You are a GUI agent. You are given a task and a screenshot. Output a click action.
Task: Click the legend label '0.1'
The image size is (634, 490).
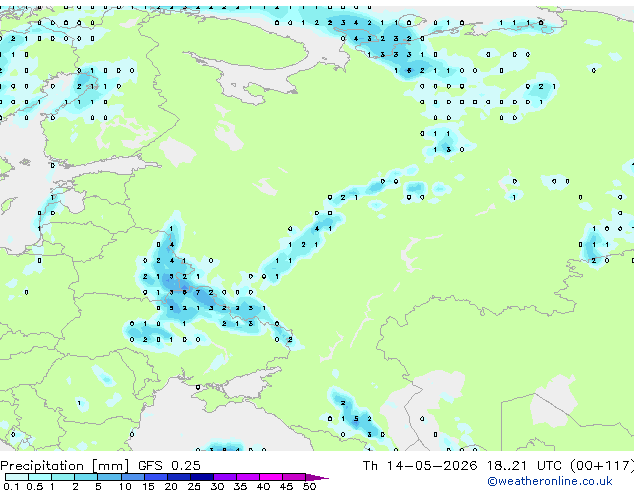[x=12, y=486]
